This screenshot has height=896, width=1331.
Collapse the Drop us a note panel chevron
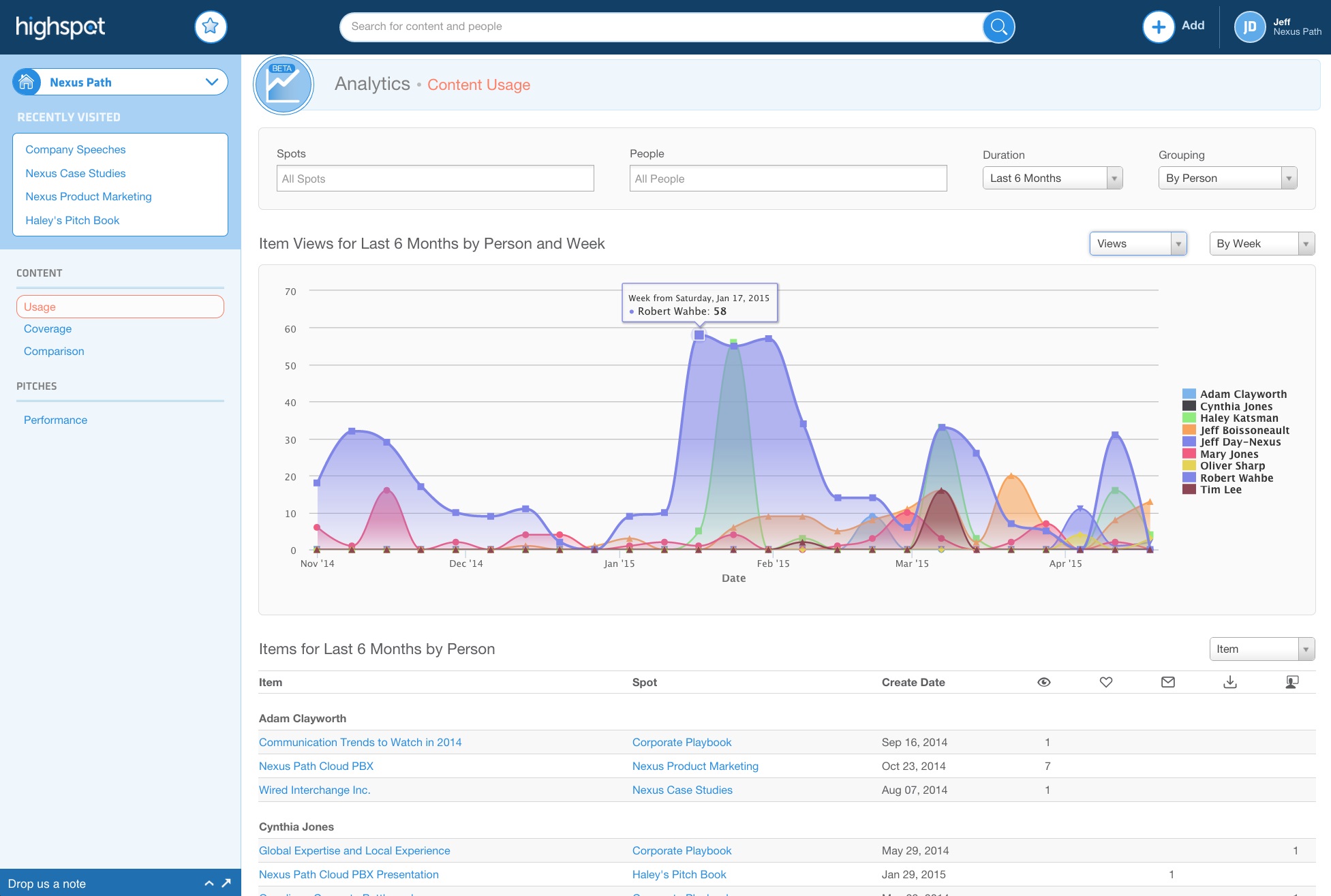pyautogui.click(x=209, y=883)
